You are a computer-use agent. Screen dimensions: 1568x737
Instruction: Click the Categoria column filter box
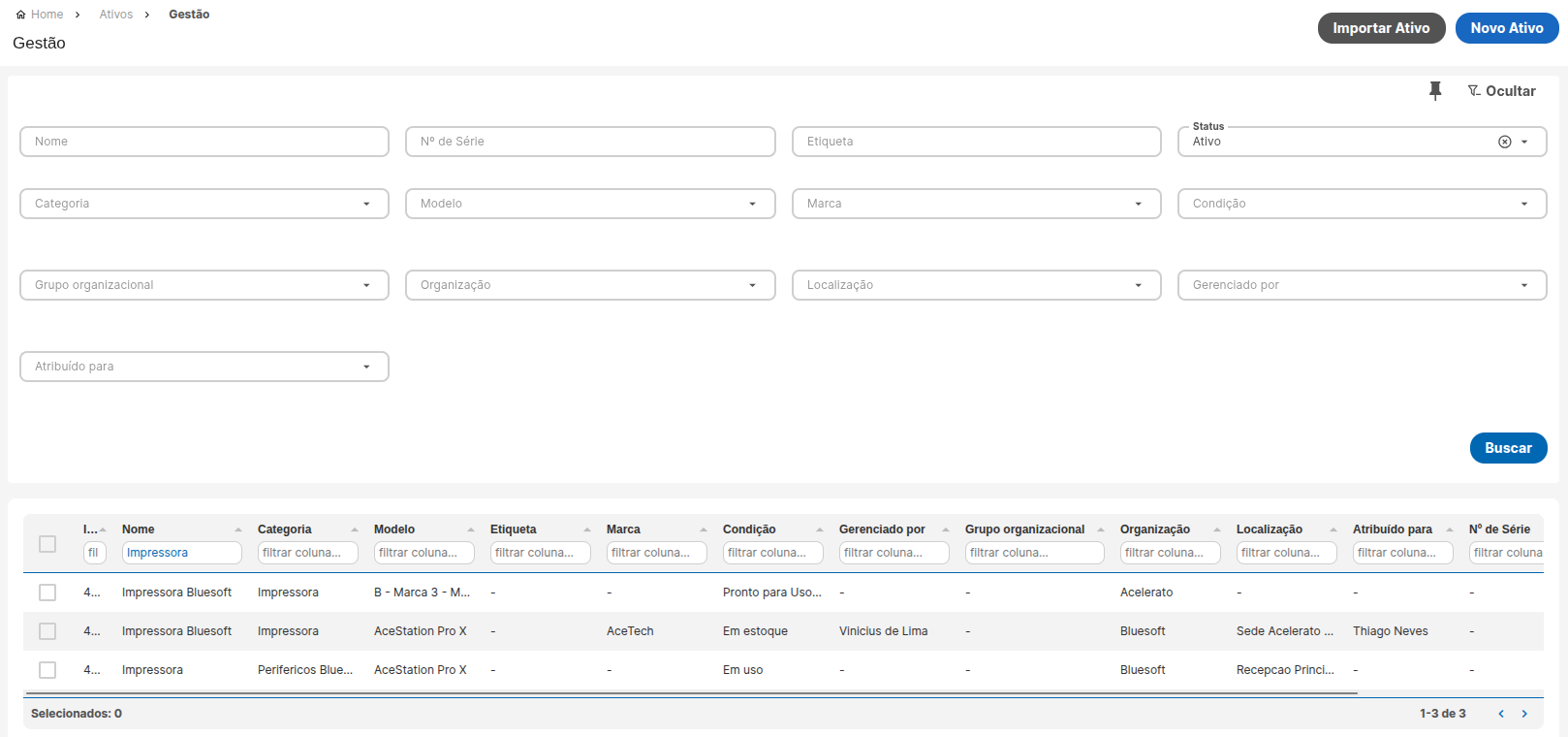click(x=308, y=553)
